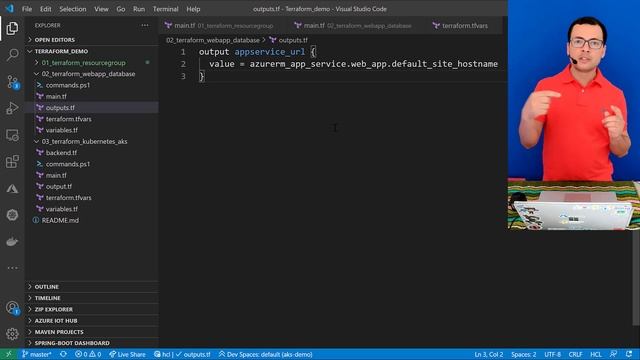This screenshot has height=360, width=640.
Task: Open output.tf in kubernetes_aks folder
Action: coord(59,186)
